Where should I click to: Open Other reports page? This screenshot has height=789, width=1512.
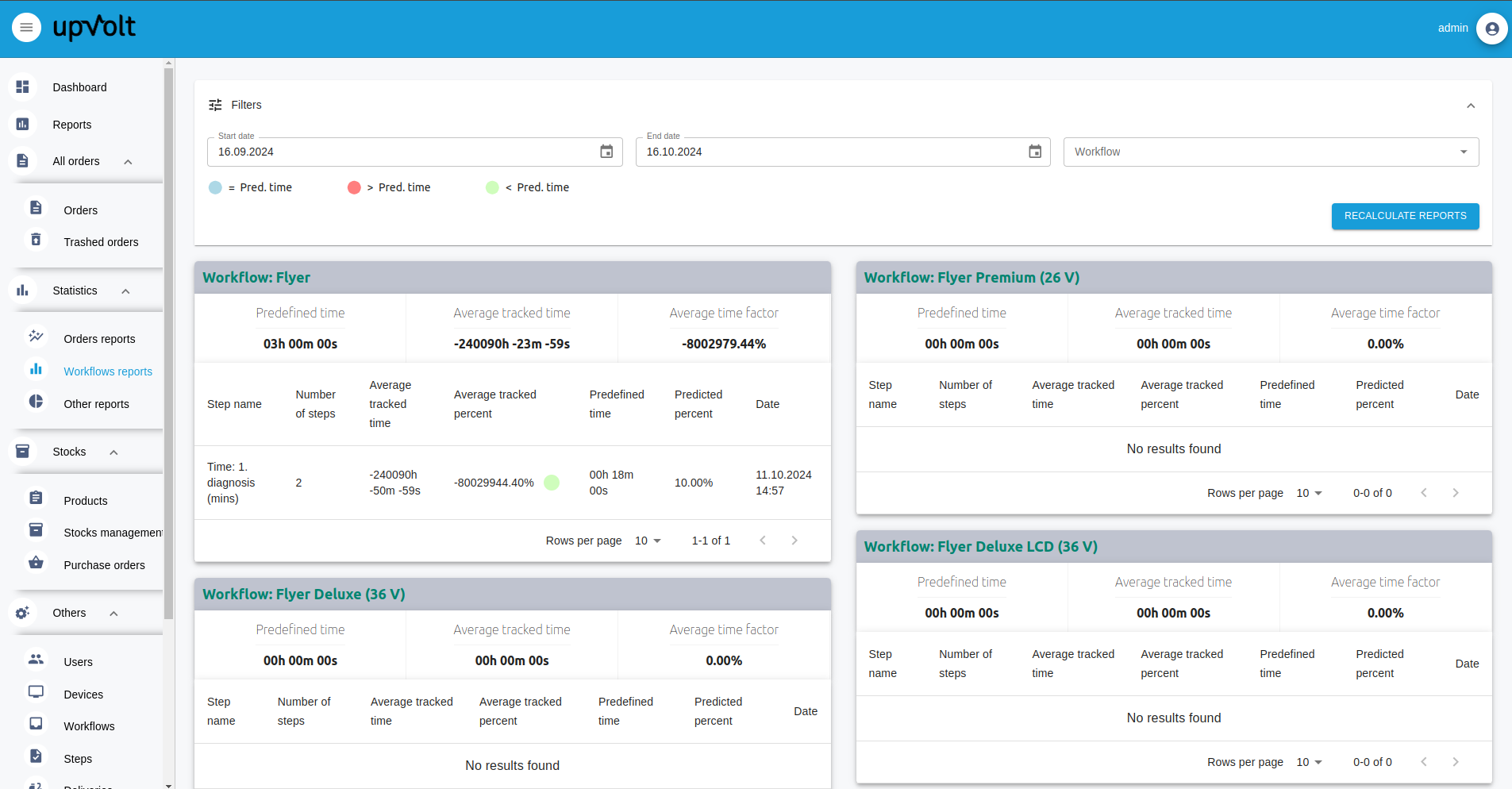pyautogui.click(x=96, y=404)
